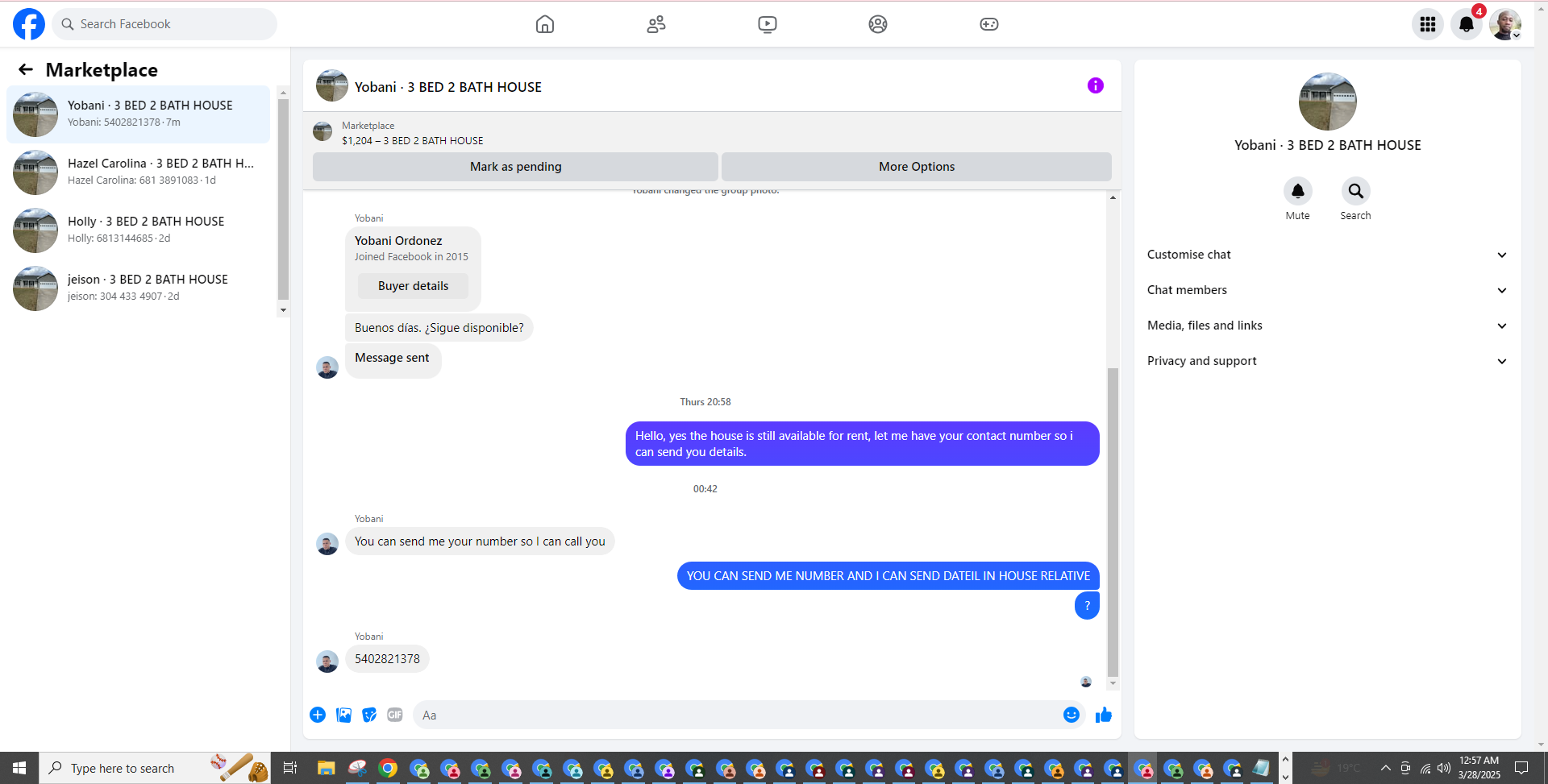
Task: Open the emoji picker in message box
Action: (x=1071, y=715)
